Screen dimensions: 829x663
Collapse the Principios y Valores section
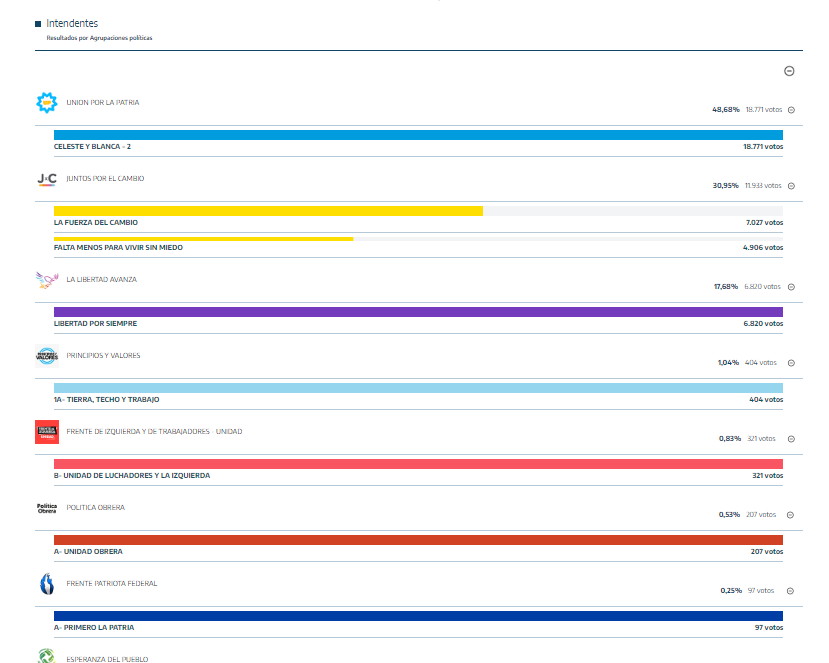791,363
